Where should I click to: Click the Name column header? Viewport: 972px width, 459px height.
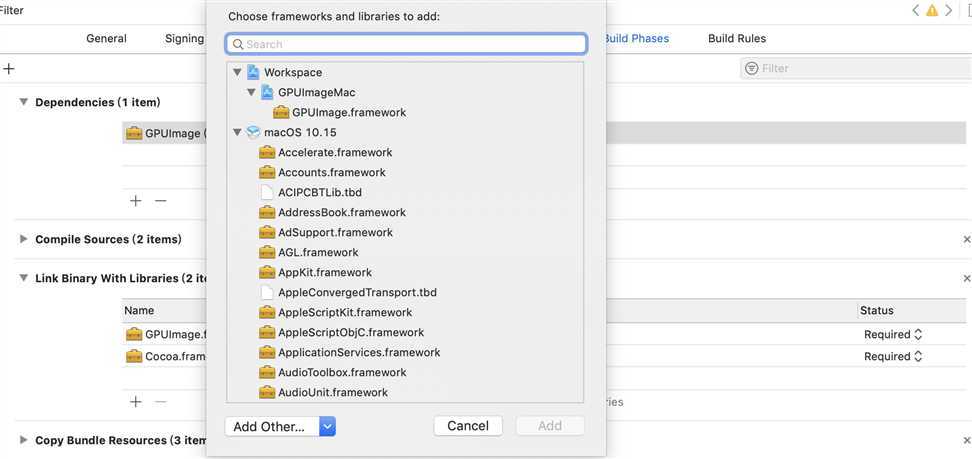139,310
